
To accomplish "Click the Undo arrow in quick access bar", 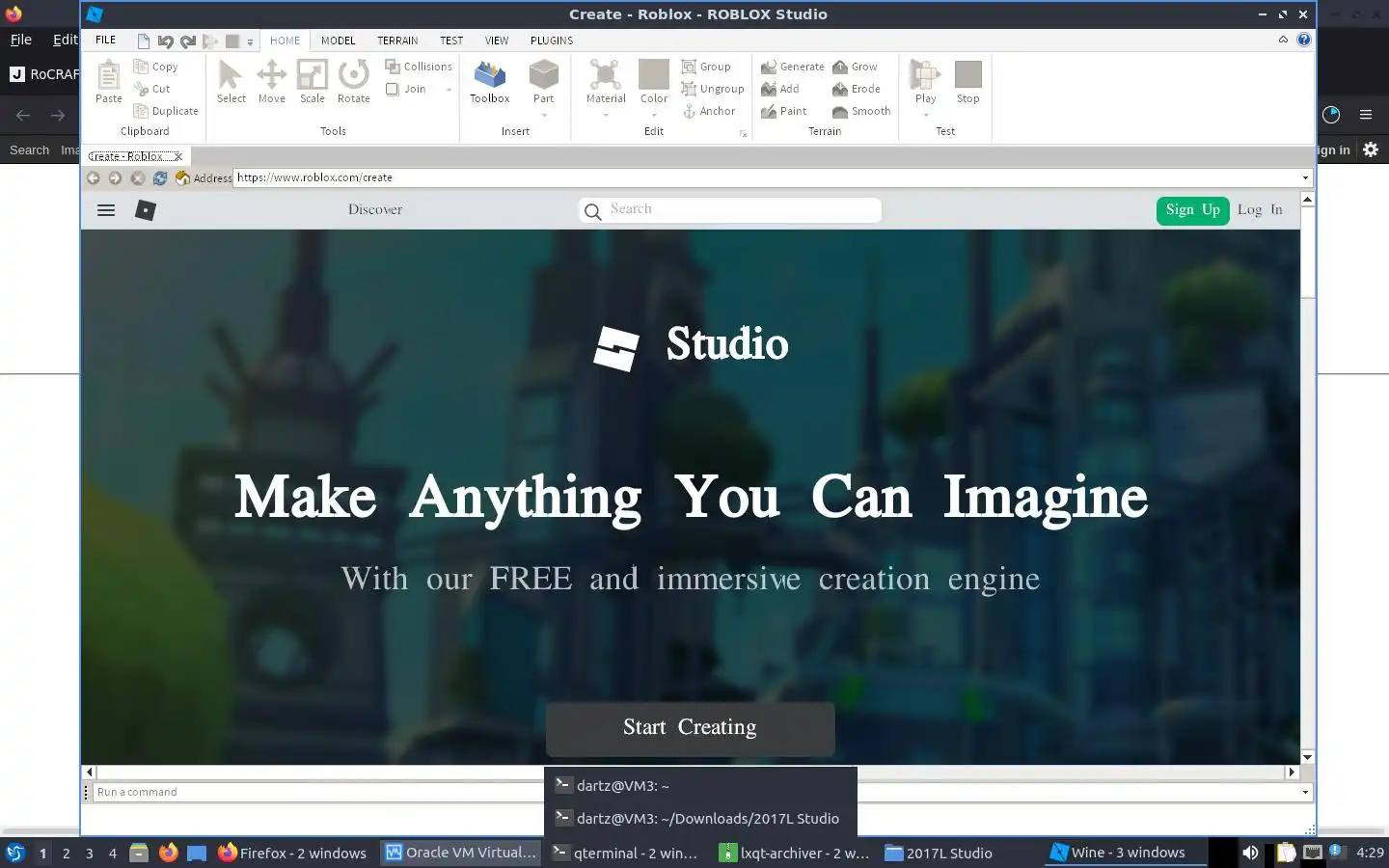I will point(166,41).
